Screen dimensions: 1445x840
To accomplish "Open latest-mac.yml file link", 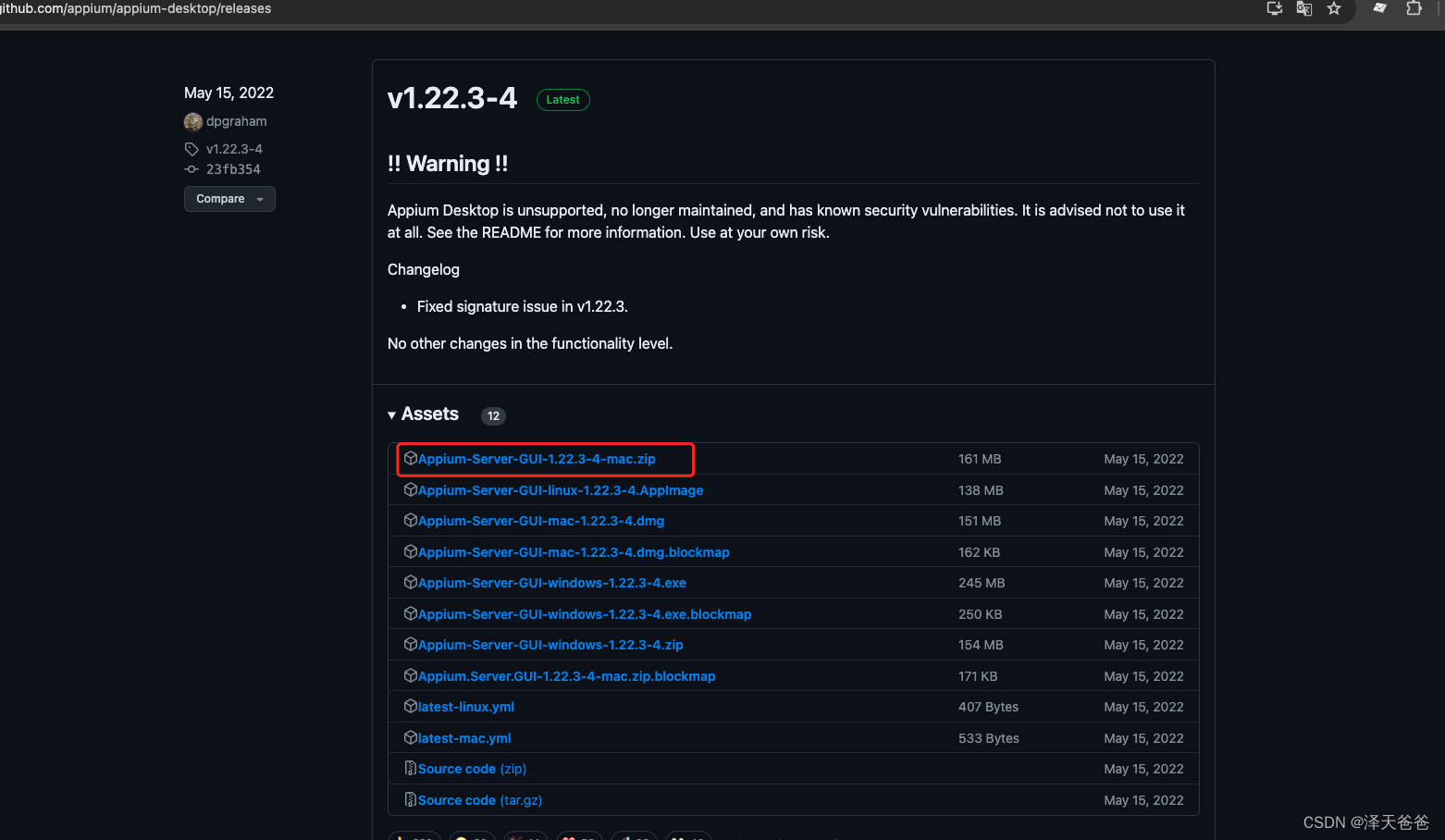I will [x=464, y=738].
